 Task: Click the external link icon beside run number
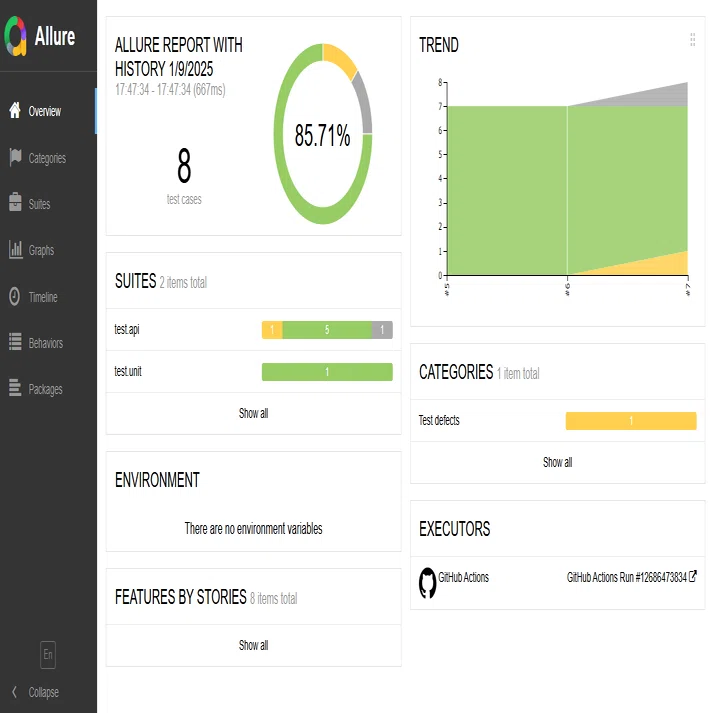tap(693, 577)
